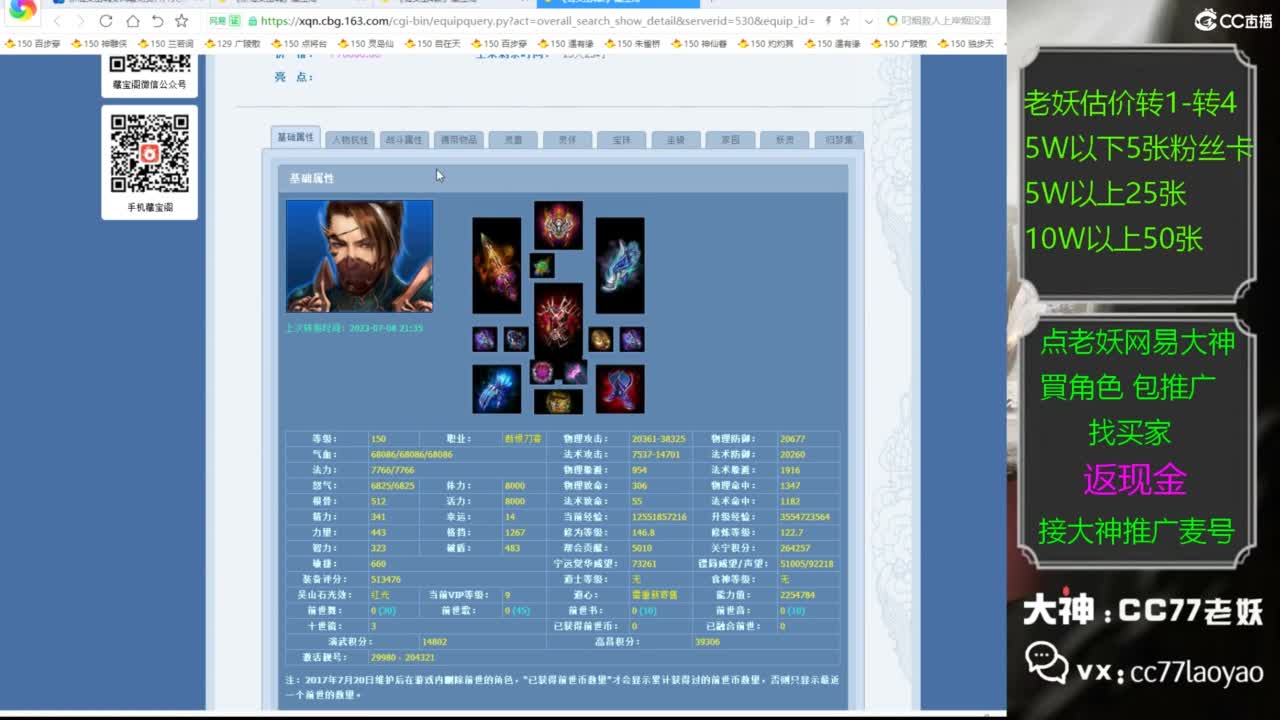1280x720 pixels.
Task: View the character portrait image
Action: click(x=360, y=256)
